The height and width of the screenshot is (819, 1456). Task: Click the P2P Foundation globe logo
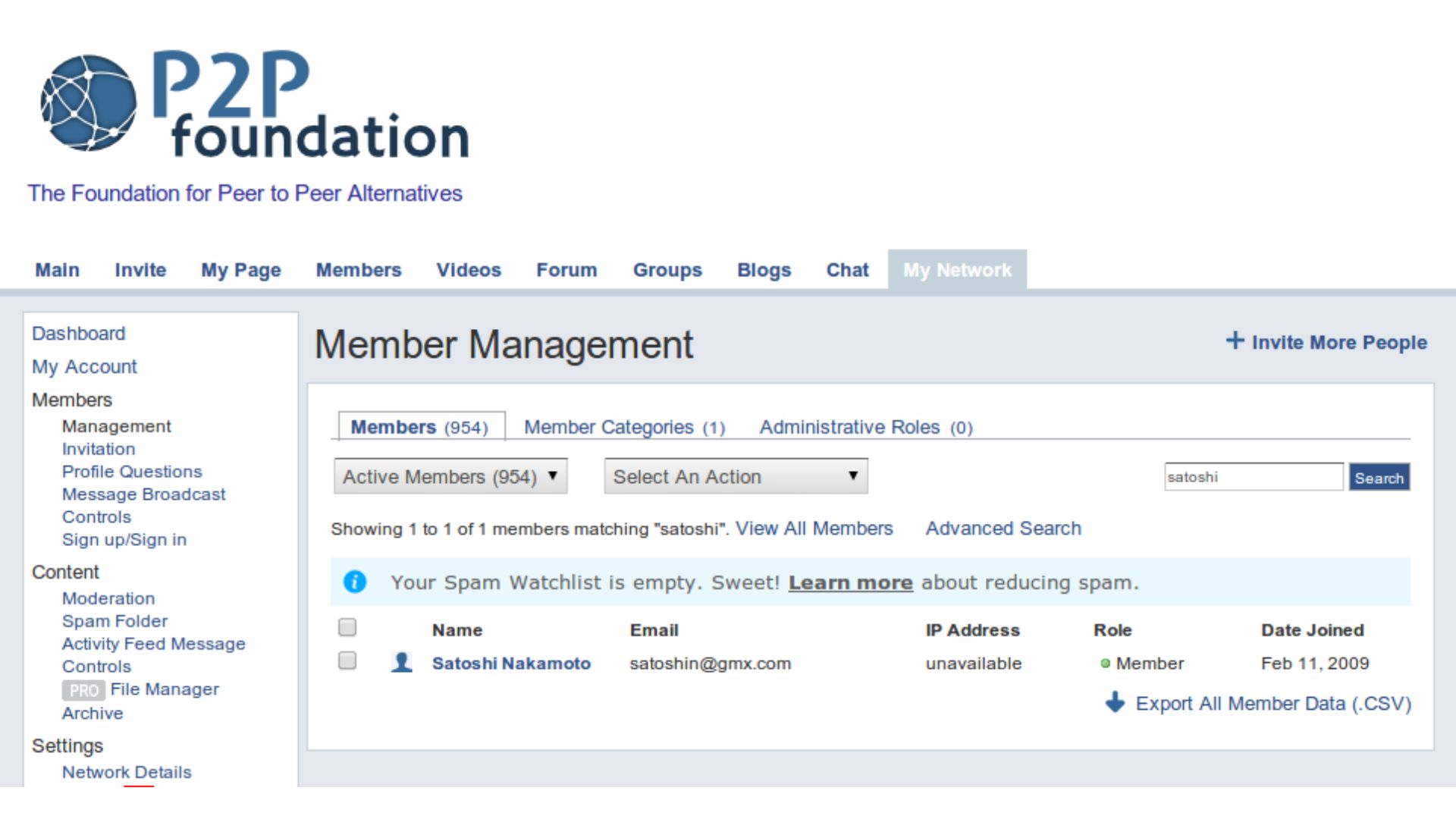coord(89,103)
